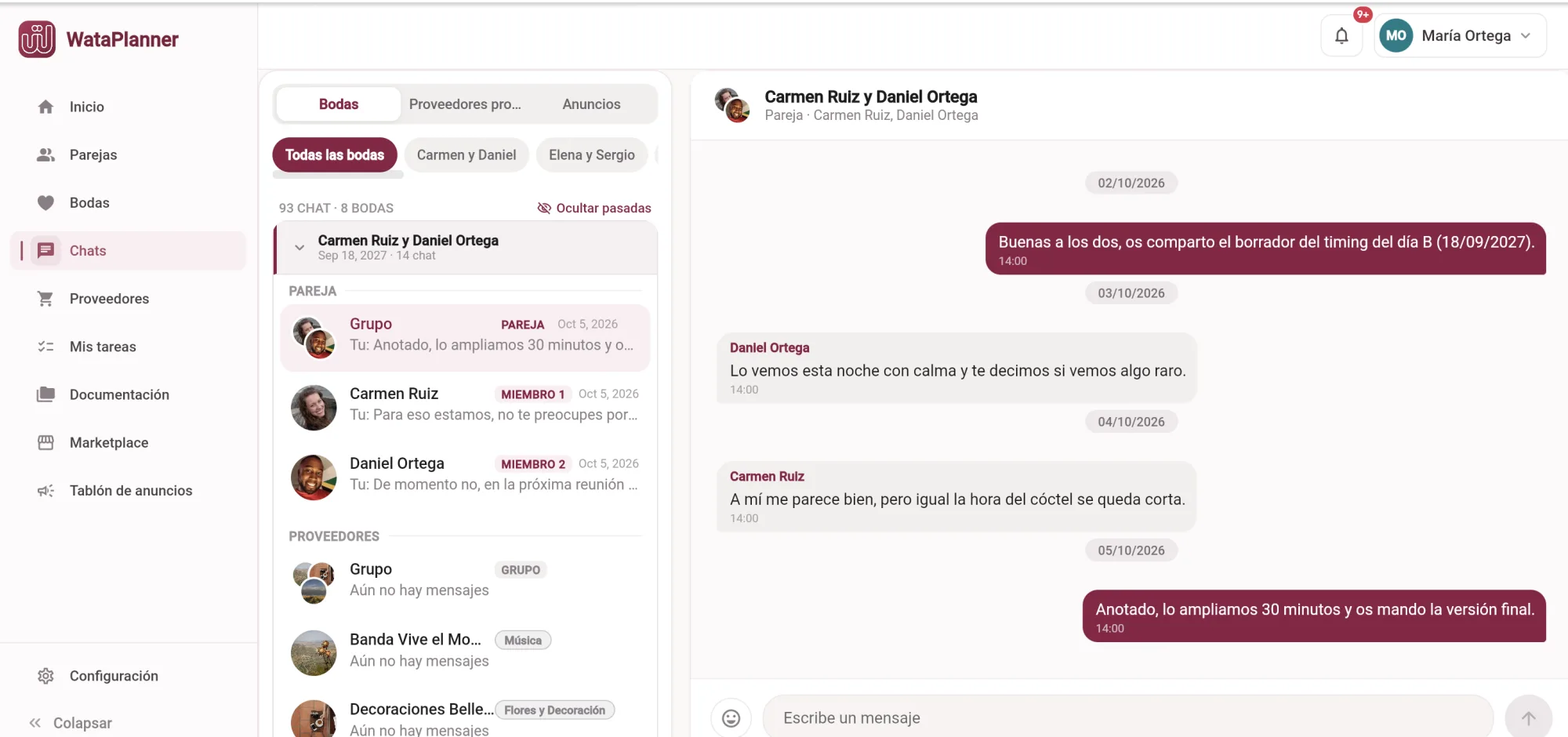Click the Flores y Decoración tag
The image size is (1568, 737).
pos(555,710)
